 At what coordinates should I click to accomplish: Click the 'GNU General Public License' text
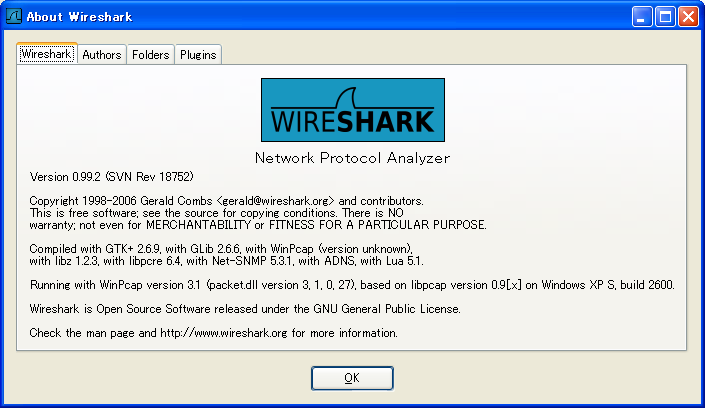tap(387, 309)
